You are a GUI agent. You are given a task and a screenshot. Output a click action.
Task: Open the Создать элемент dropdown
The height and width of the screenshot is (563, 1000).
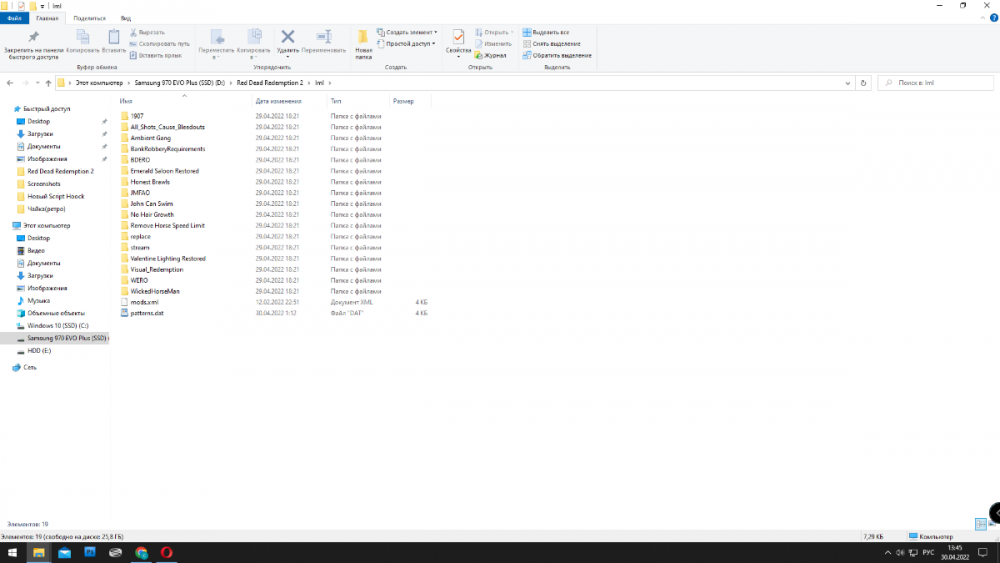coord(407,32)
